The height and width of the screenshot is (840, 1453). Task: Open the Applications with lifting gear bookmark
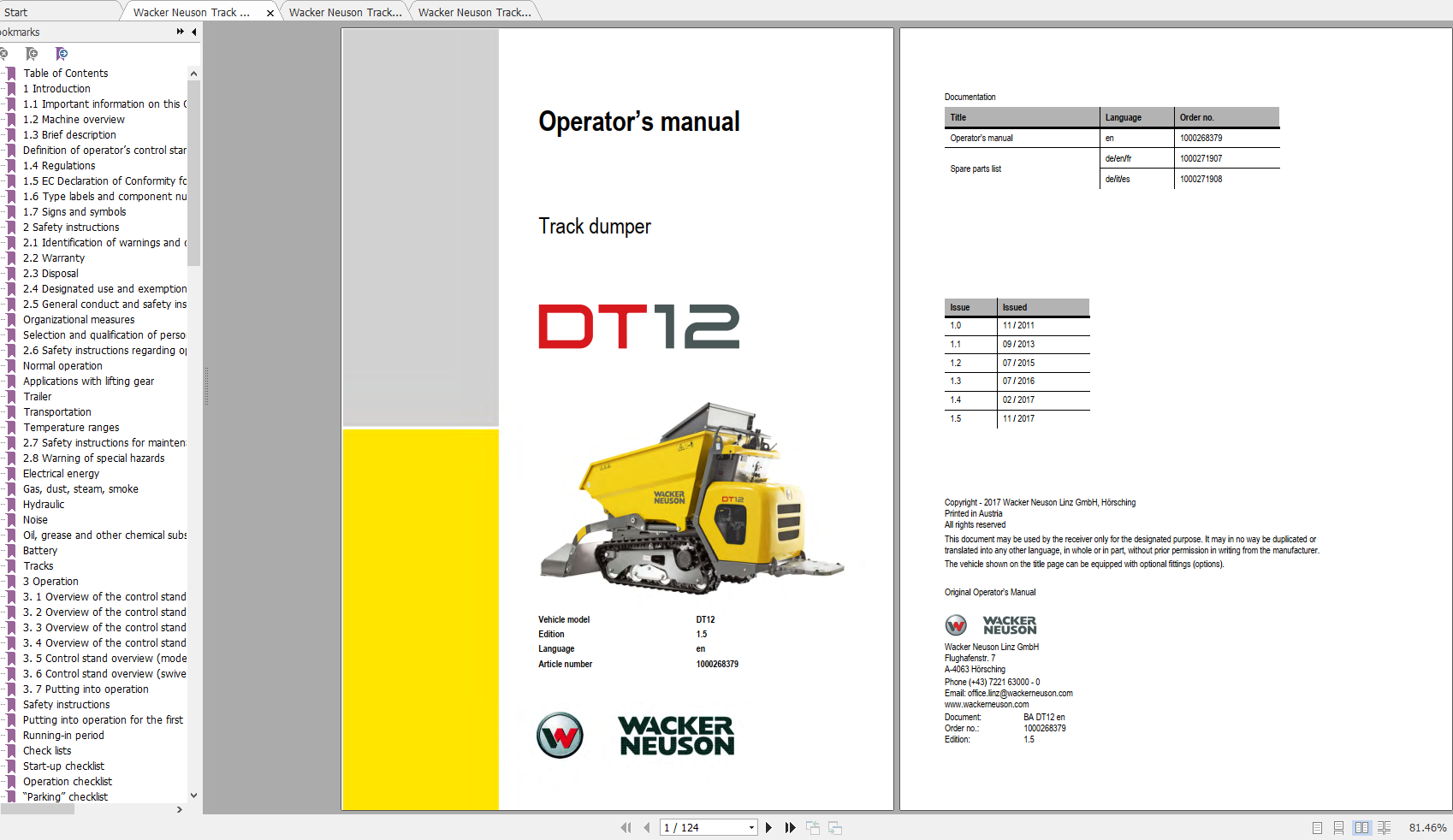[88, 382]
